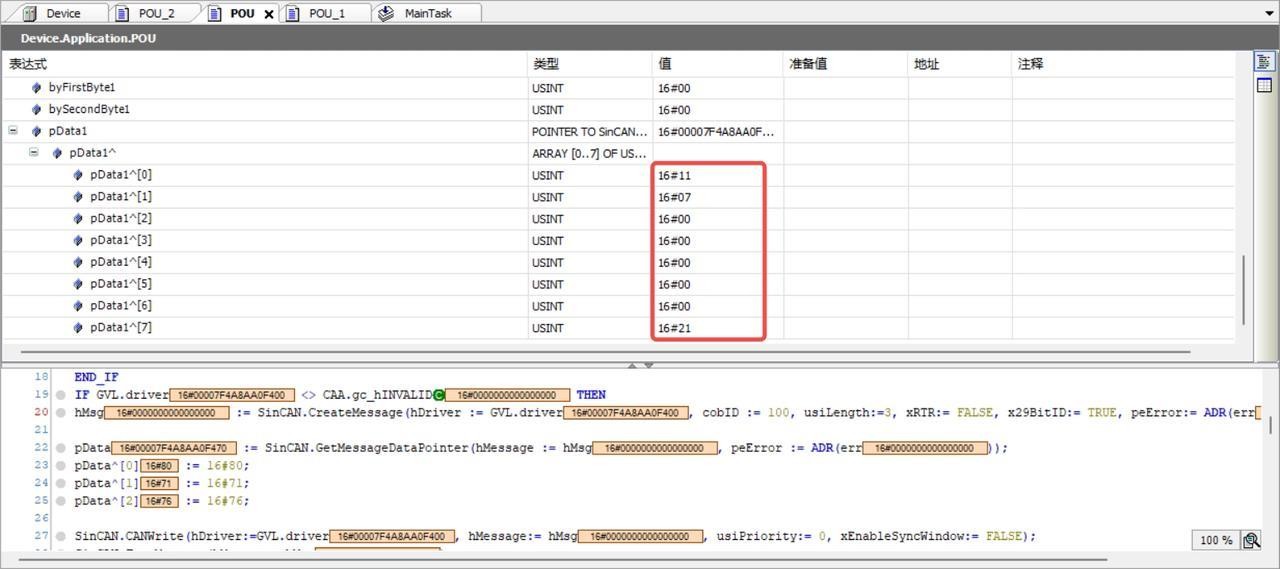The image size is (1280, 569).
Task: Click the 100 % zoom level button
Action: point(1215,540)
